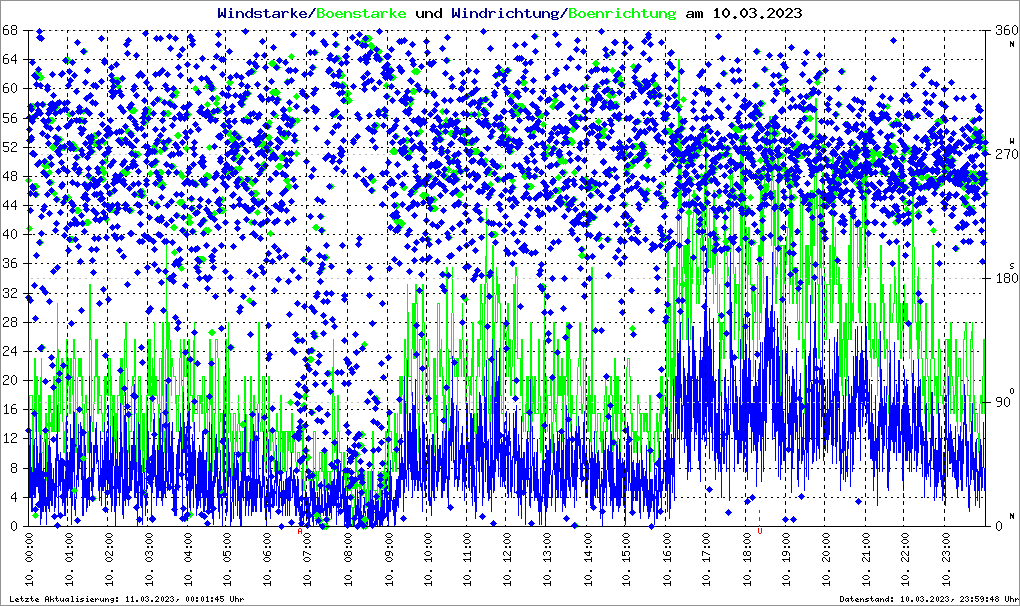This screenshot has width=1020, height=606.
Task: Click the green Boenstarke title word
Action: coord(362,13)
